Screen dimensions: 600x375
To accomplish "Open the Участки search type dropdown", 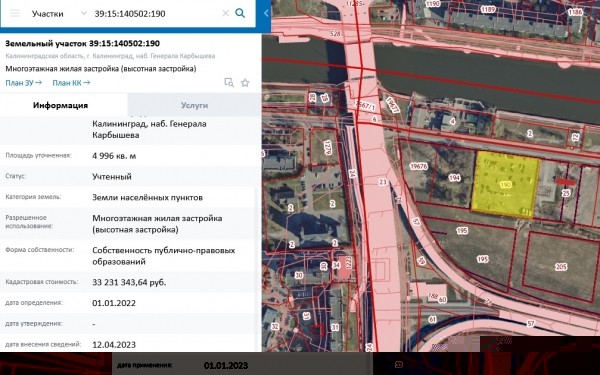I will pos(60,13).
